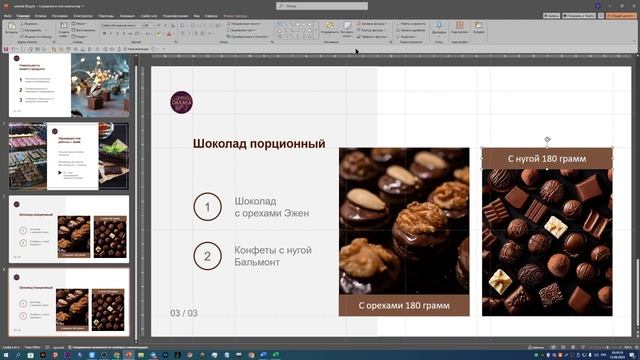
Task: Click the Arrange (Упорядочить) icon
Action: [330, 26]
